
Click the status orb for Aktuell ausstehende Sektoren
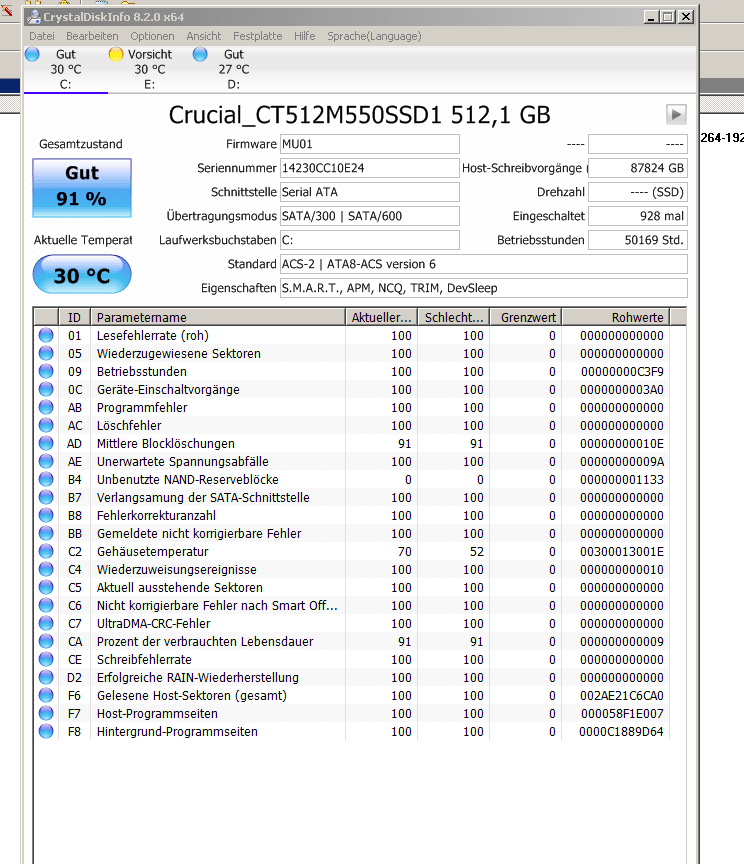(46, 587)
